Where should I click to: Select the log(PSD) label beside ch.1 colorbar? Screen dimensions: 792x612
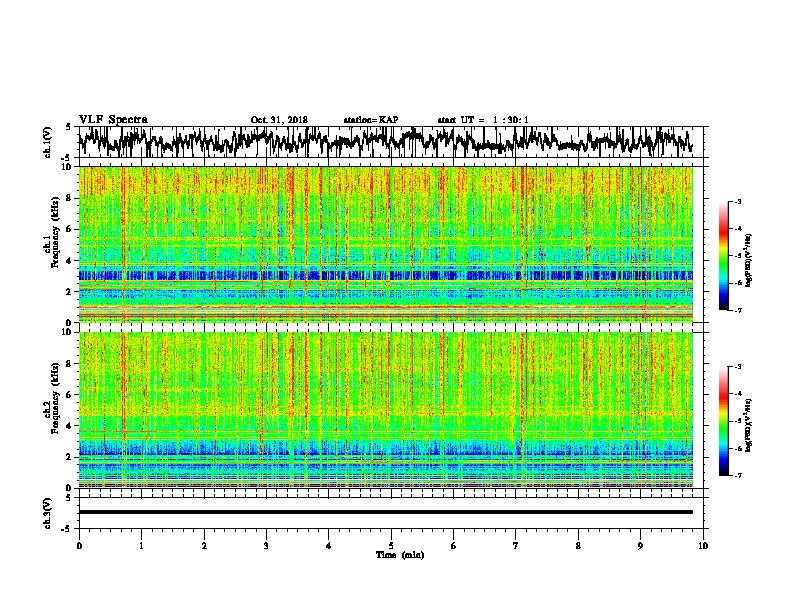pos(748,261)
